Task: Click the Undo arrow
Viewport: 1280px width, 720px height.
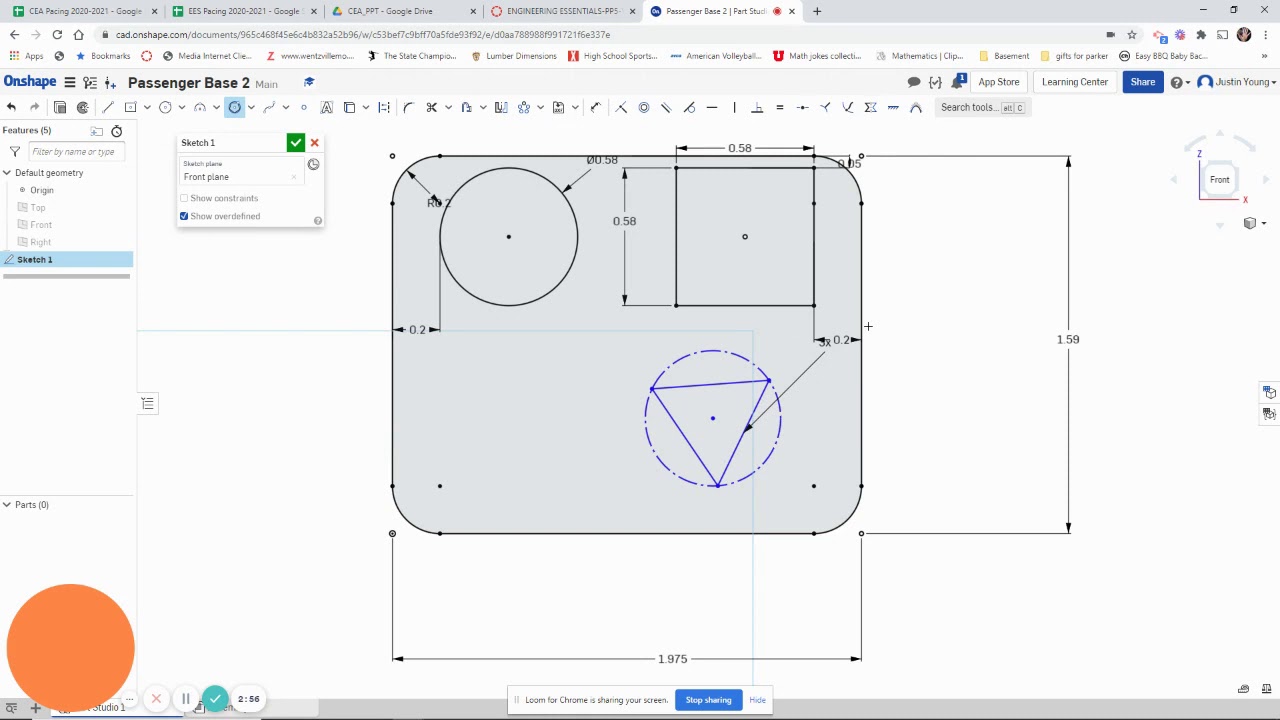Action: click(11, 107)
